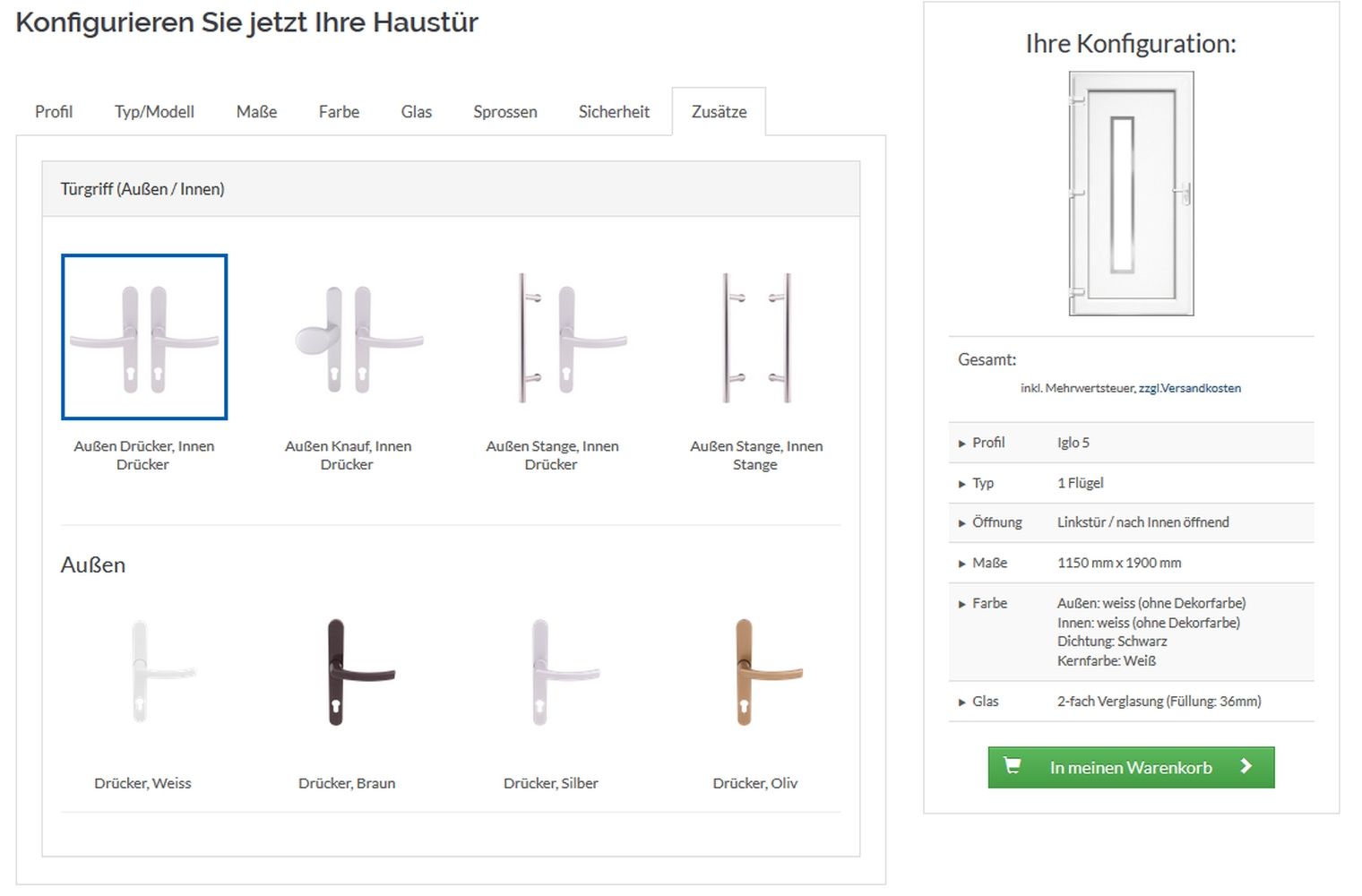Go to the Sprossen tab
The width and height of the screenshot is (1362, 896).
505,112
